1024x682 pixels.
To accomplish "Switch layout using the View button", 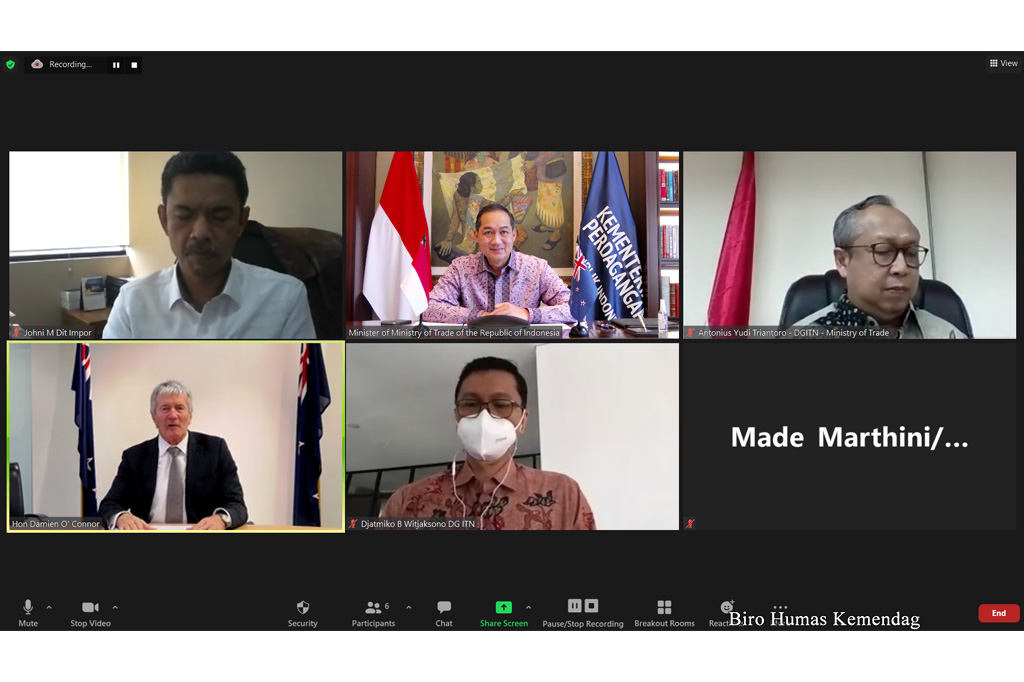I will pos(1003,63).
